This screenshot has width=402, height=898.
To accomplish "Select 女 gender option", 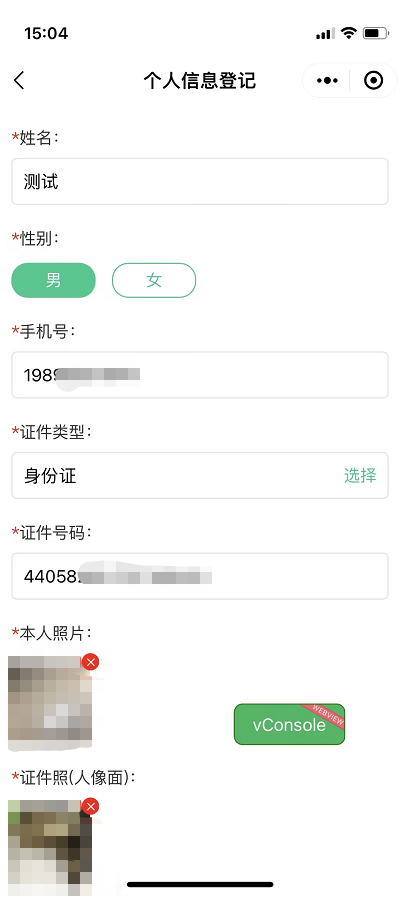I will point(154,281).
